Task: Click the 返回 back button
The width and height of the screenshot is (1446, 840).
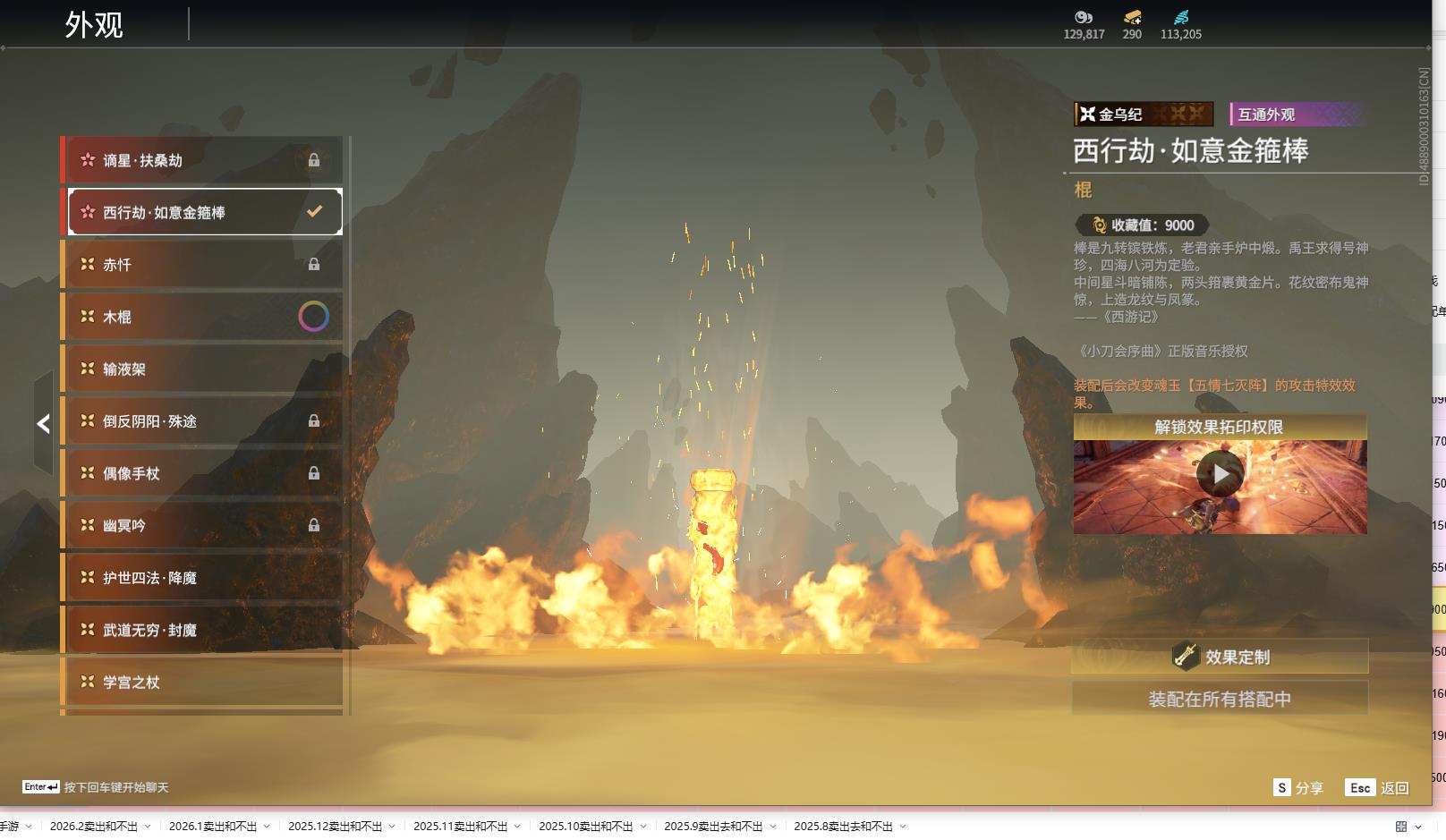Action: click(x=1378, y=788)
